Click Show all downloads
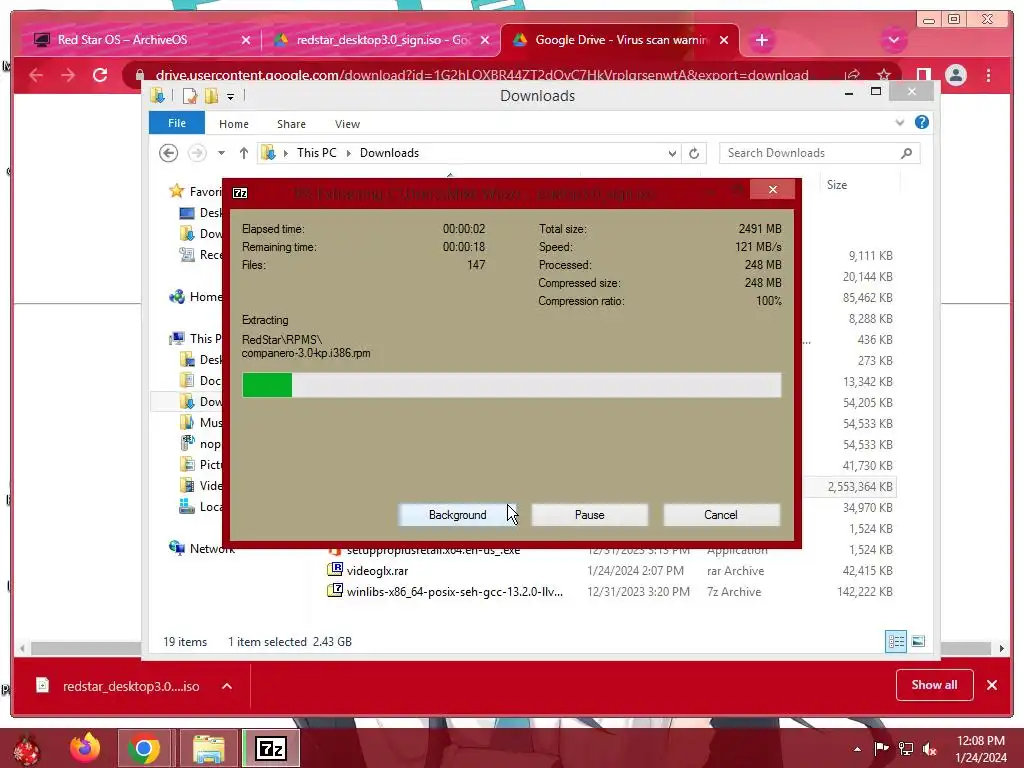 point(935,684)
